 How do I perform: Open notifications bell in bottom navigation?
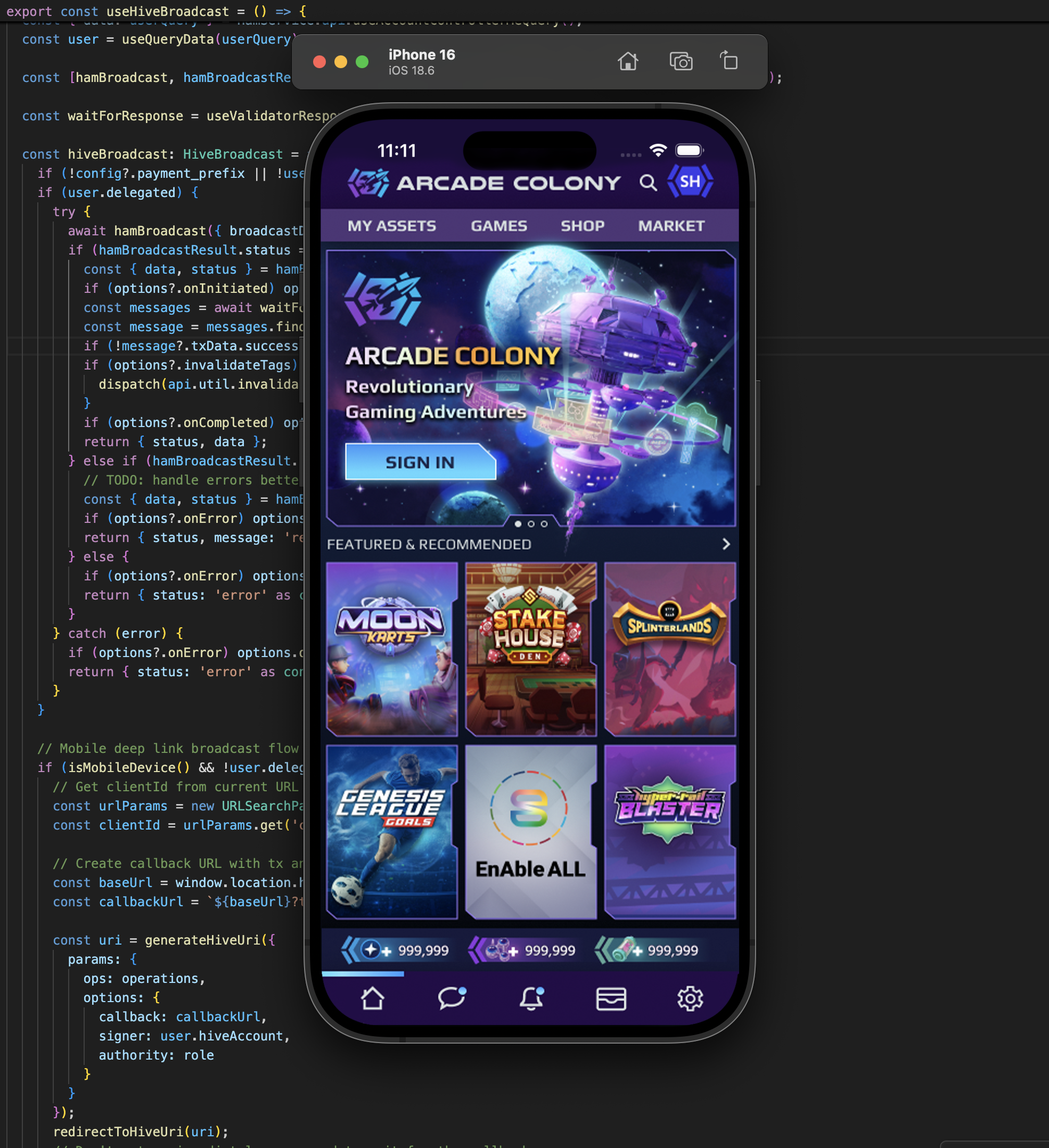coord(531,998)
